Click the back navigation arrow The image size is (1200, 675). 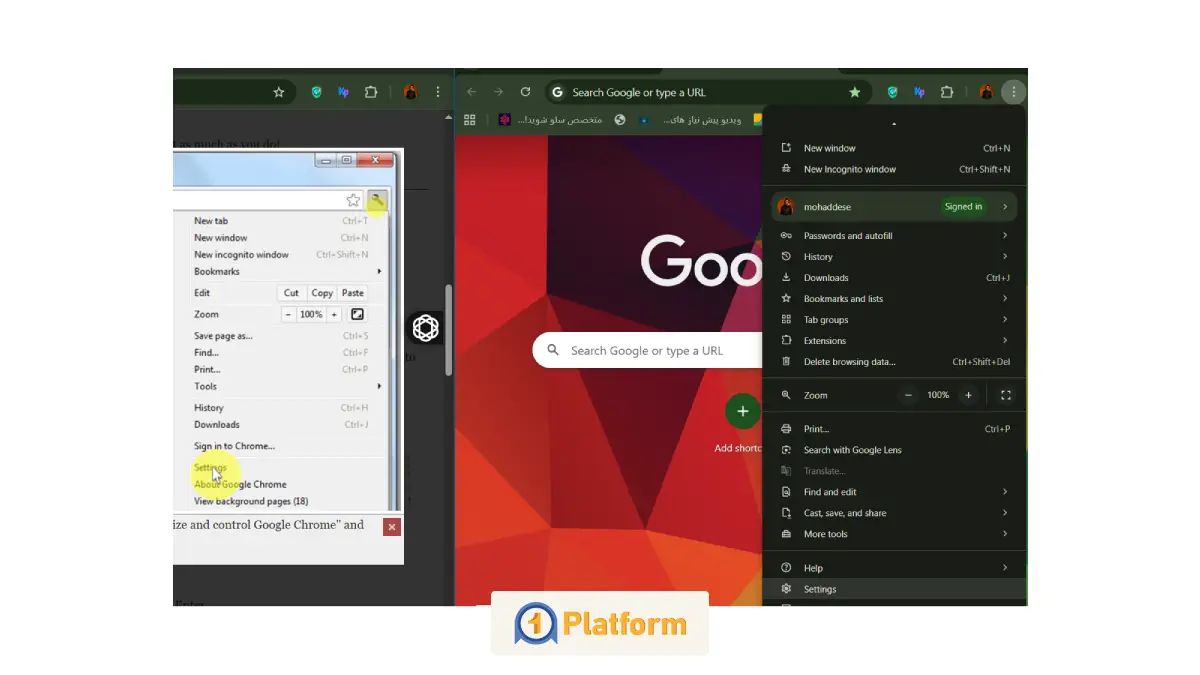pyautogui.click(x=472, y=92)
